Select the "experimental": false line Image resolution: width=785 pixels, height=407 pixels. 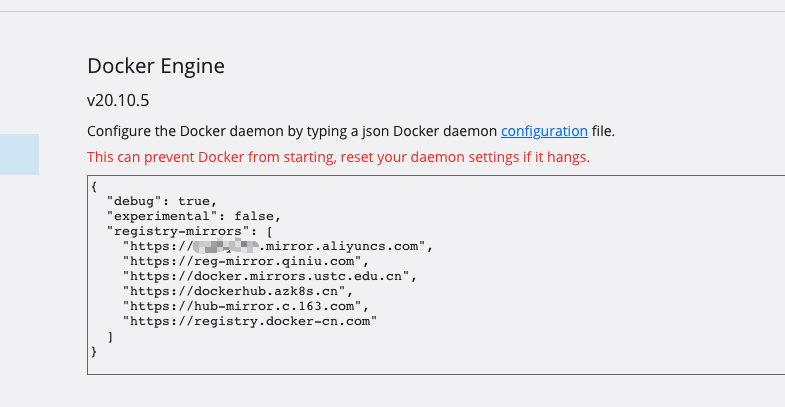point(194,216)
